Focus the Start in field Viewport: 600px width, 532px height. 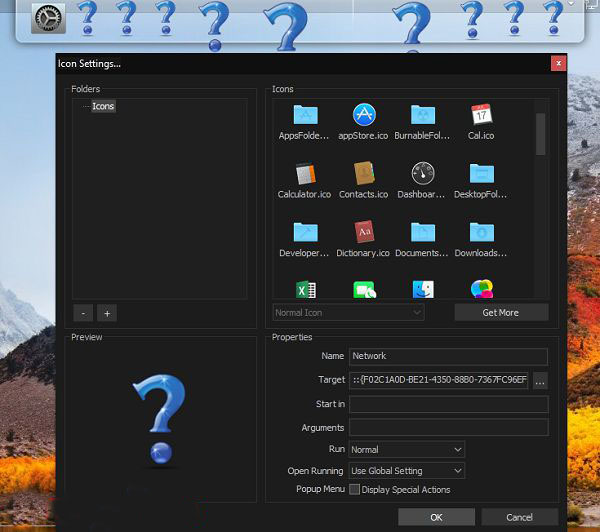(x=448, y=404)
